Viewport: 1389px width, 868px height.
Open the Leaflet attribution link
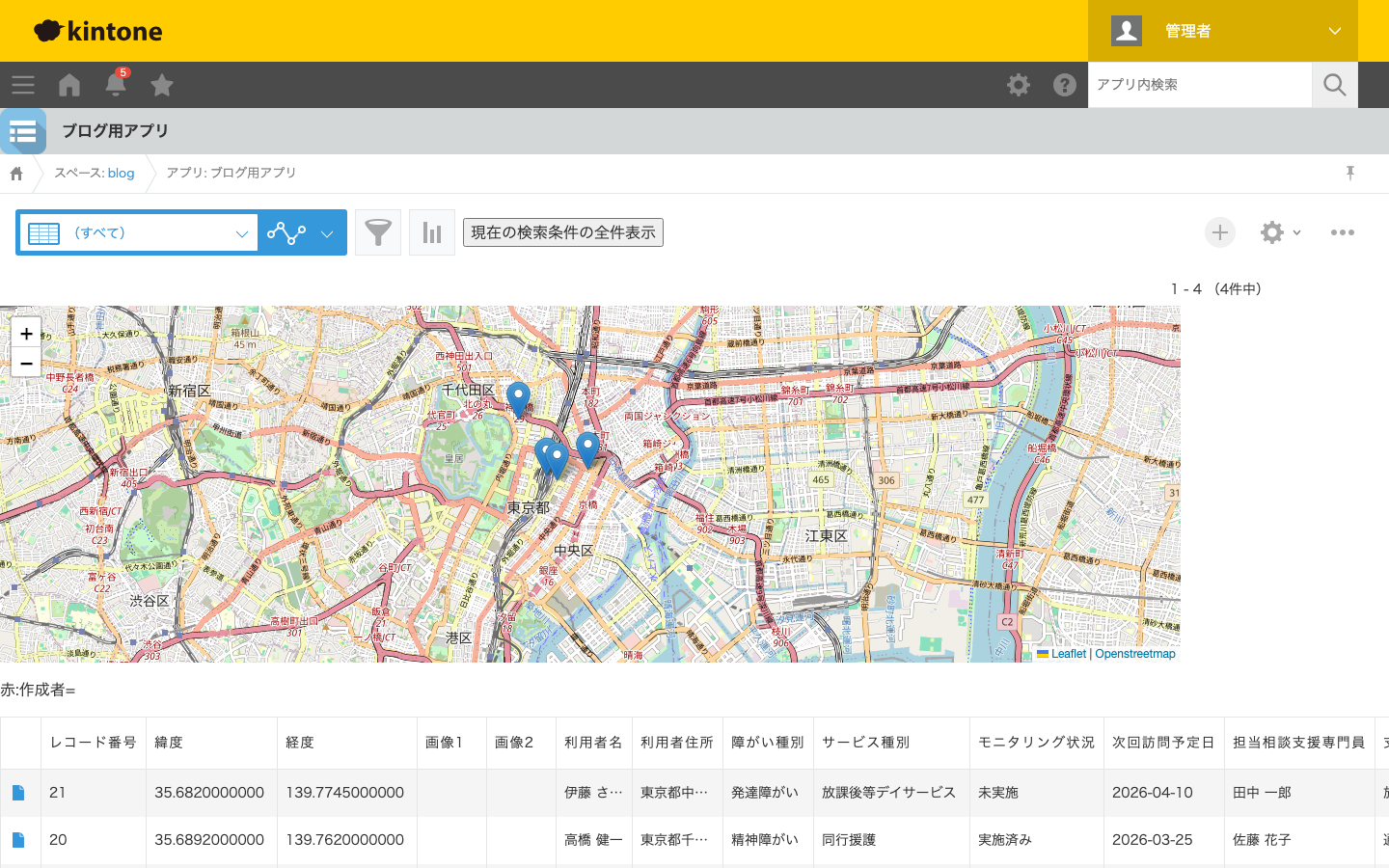(1068, 654)
